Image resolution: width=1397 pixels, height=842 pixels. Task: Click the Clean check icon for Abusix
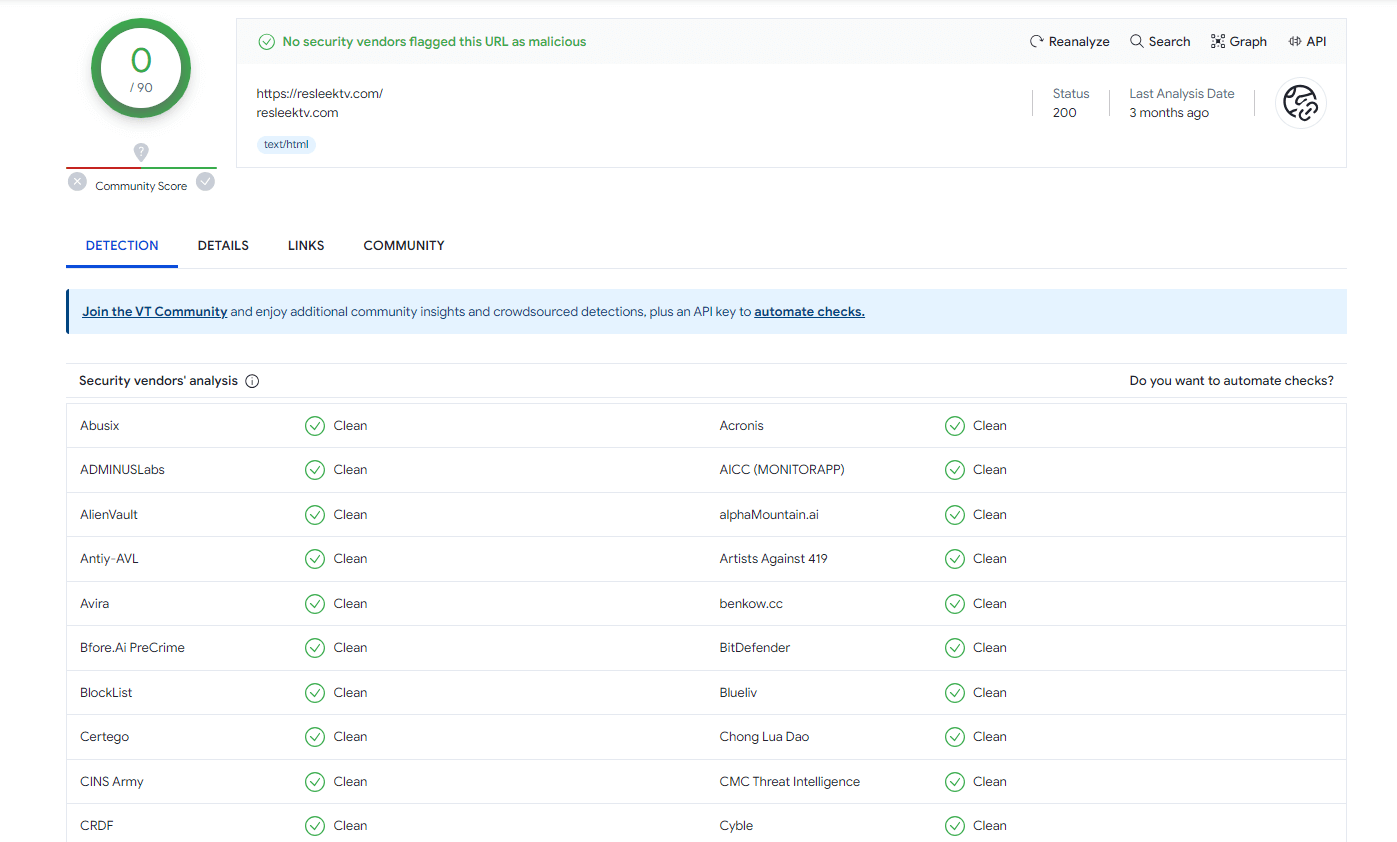315,426
